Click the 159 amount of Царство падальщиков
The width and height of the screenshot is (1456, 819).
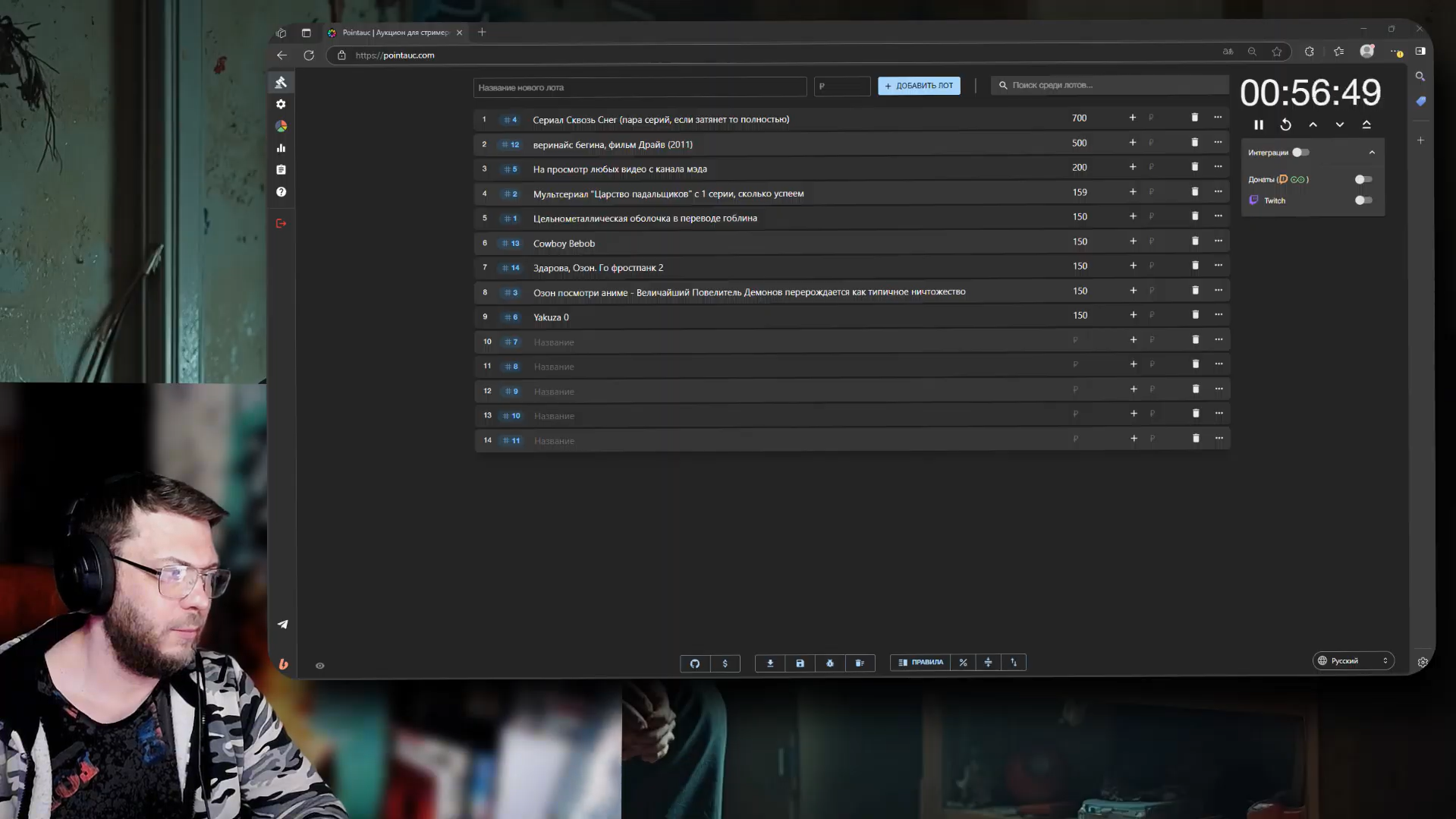1079,192
